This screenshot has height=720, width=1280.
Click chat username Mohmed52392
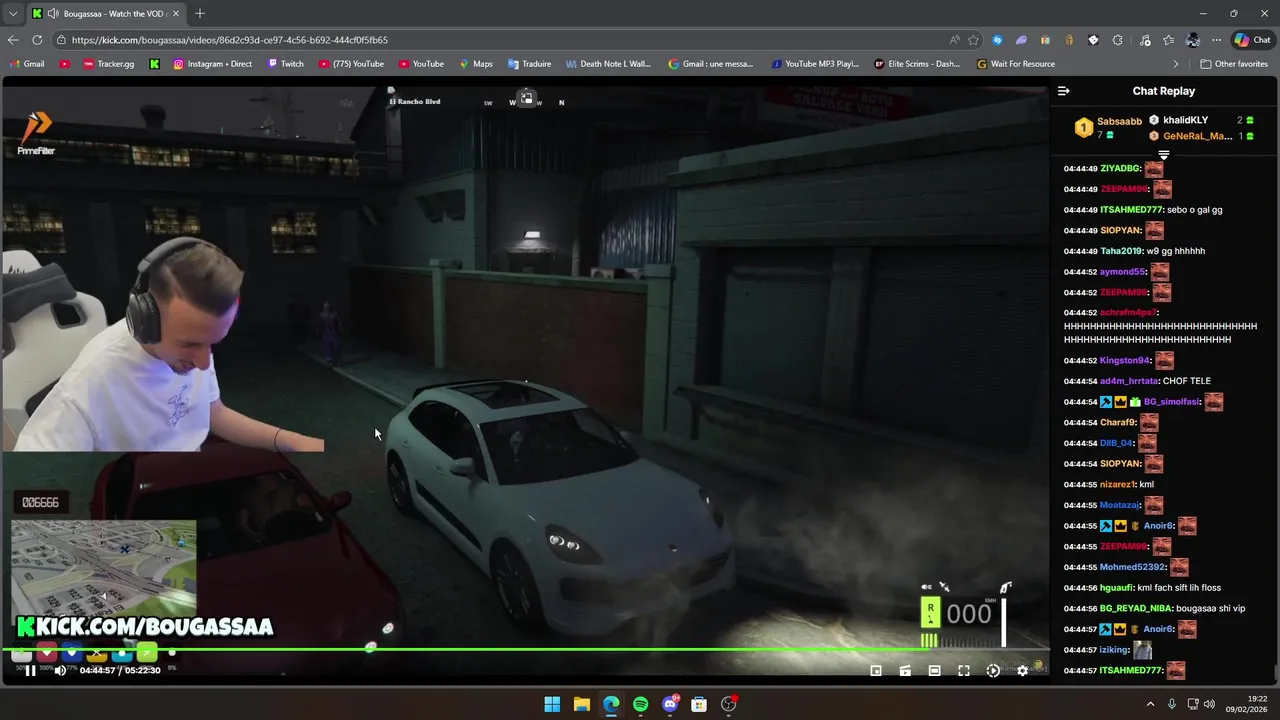(x=1133, y=567)
